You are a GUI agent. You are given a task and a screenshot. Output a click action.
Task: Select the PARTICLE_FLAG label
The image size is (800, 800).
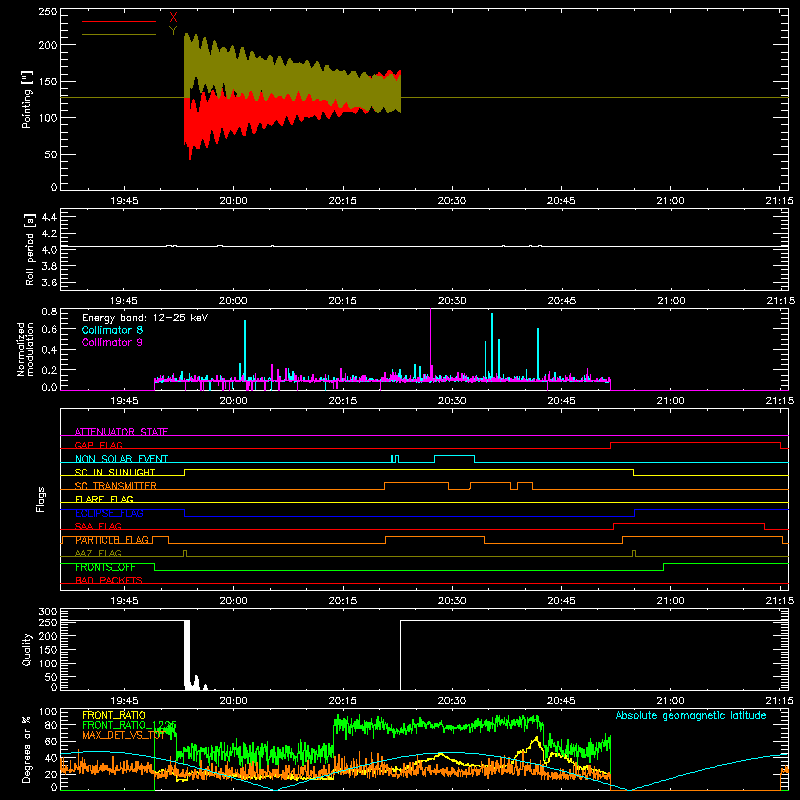[x=112, y=540]
